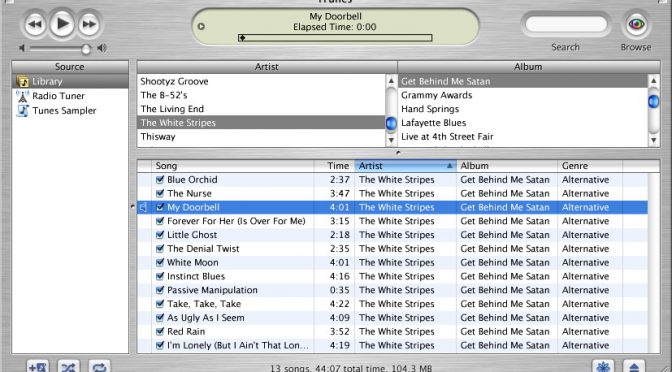
Task: Click the visualizer button
Action: [603, 367]
